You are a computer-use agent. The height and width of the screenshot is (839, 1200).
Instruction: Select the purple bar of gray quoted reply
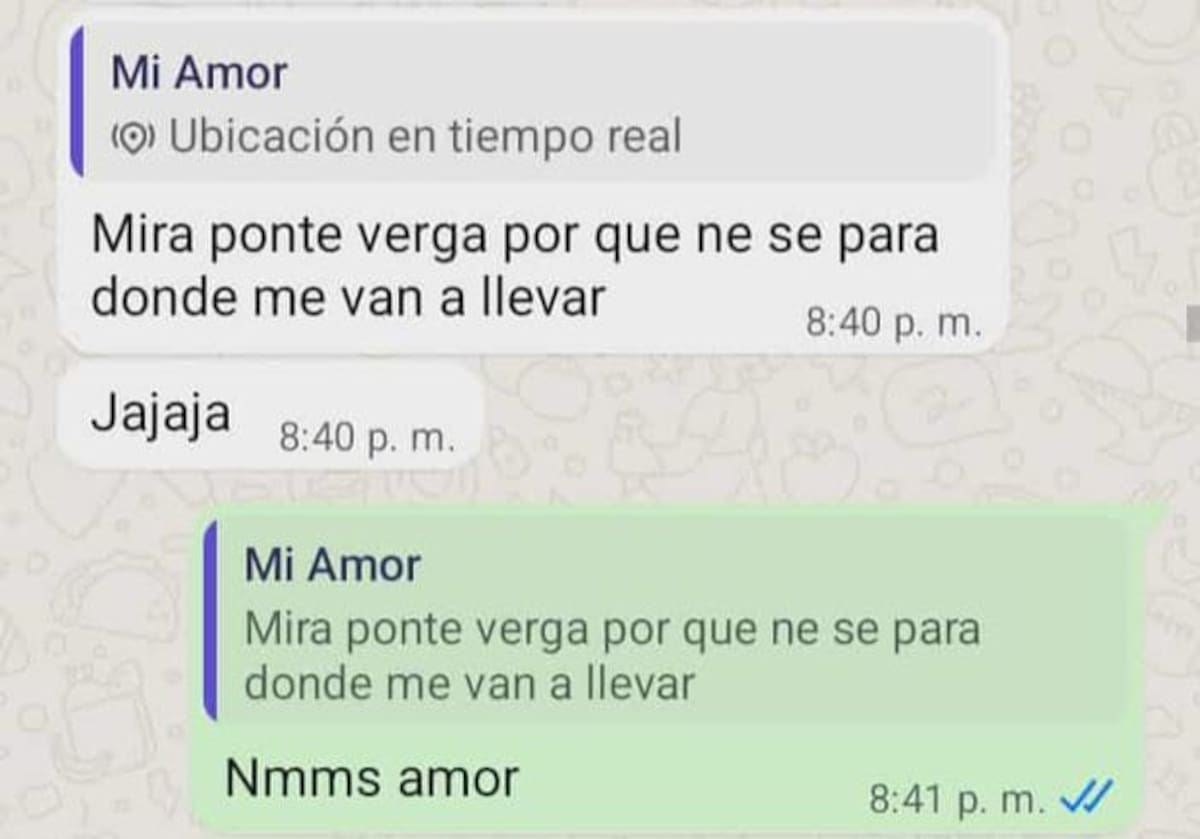click(x=77, y=101)
